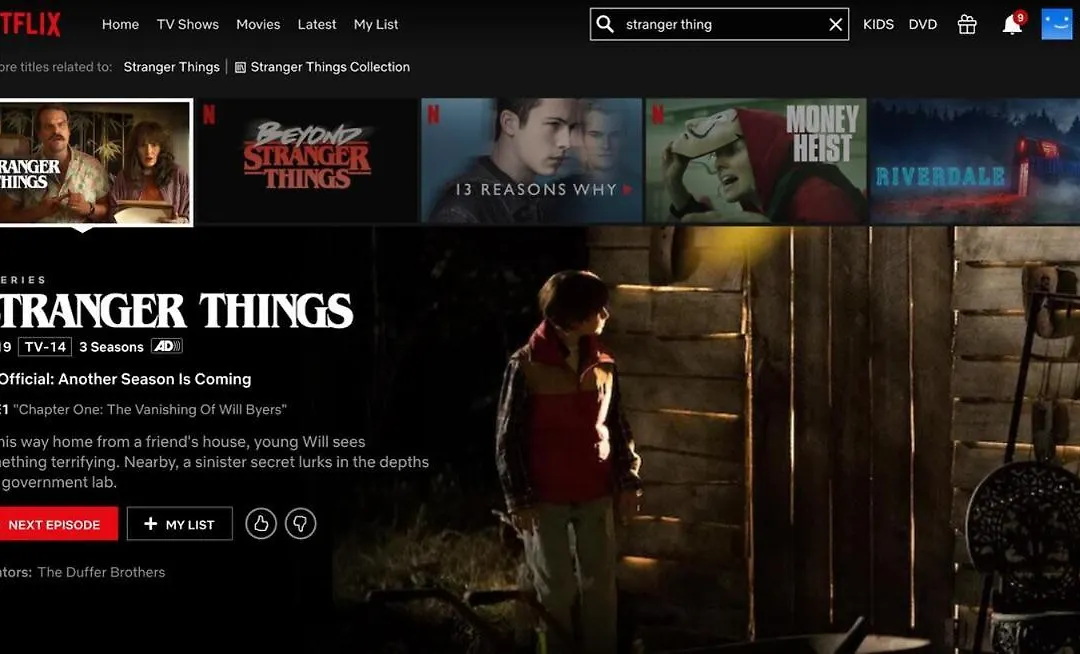
Task: Select the 13 Reasons Why thumbnail
Action: [x=531, y=160]
